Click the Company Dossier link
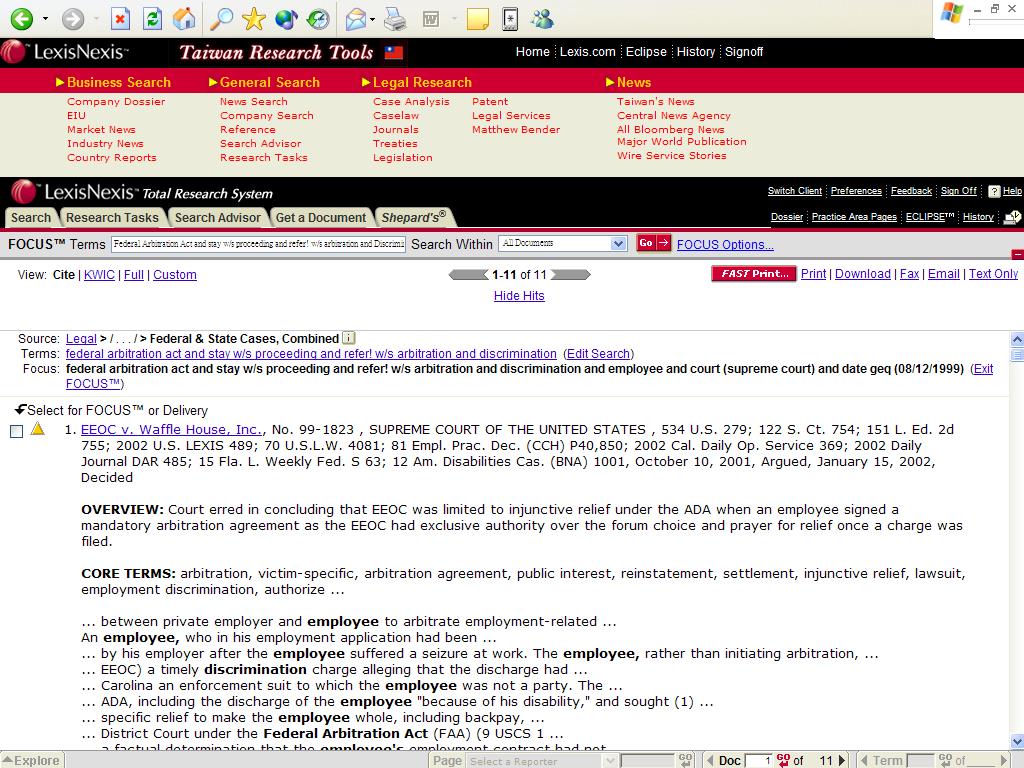This screenshot has height=768, width=1024. (116, 101)
